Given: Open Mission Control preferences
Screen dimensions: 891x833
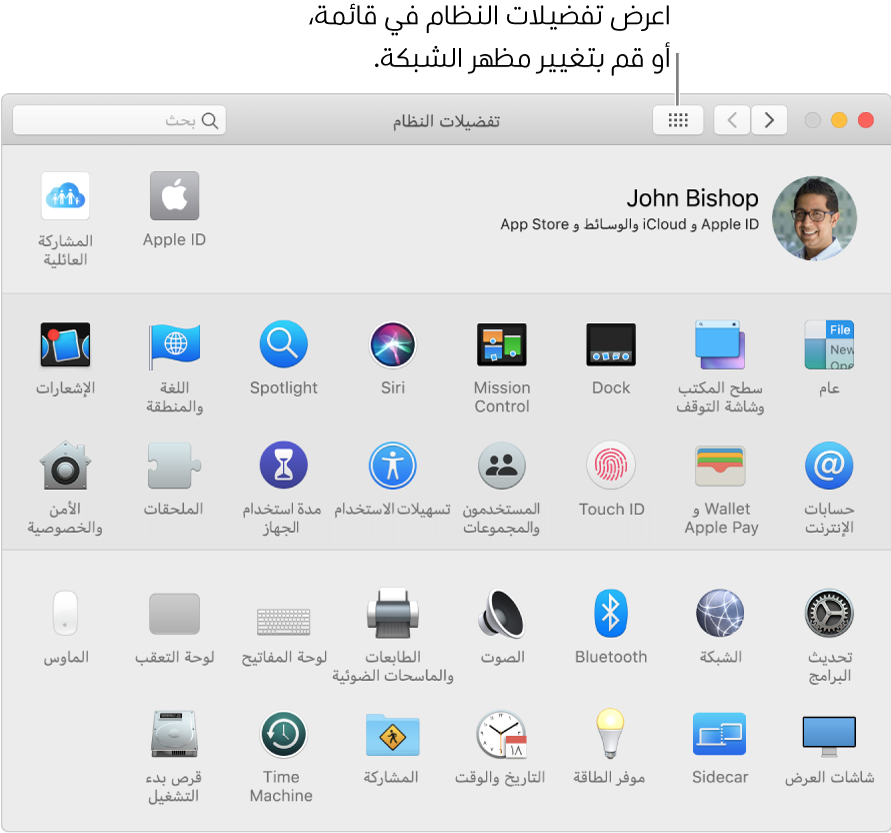Looking at the screenshot, I should click(502, 345).
